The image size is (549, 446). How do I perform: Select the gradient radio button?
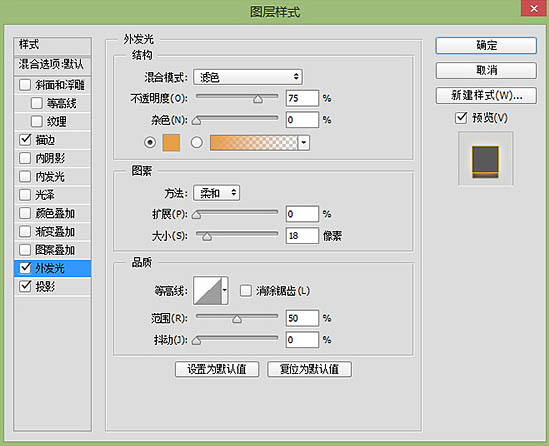point(197,142)
